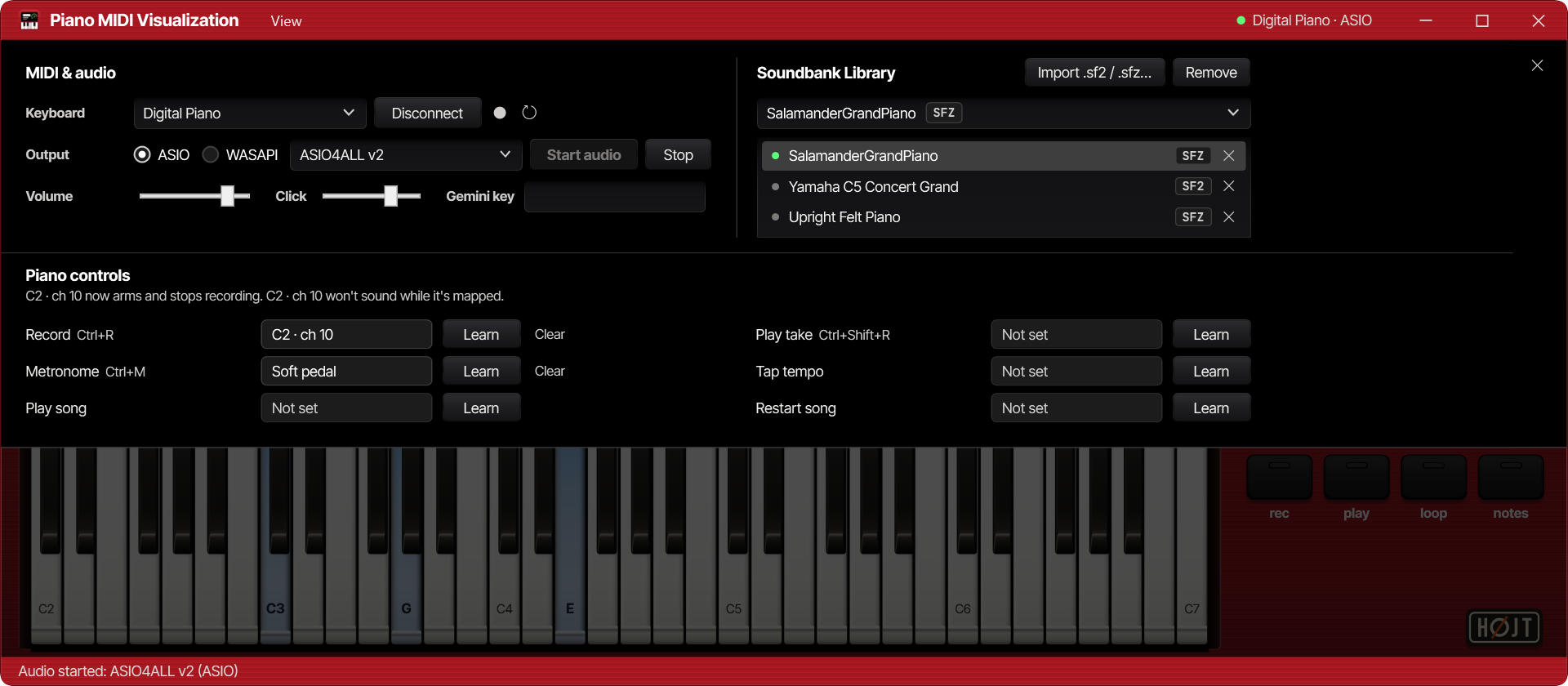Open the Keyboard device dropdown
Image resolution: width=1568 pixels, height=686 pixels.
[250, 114]
